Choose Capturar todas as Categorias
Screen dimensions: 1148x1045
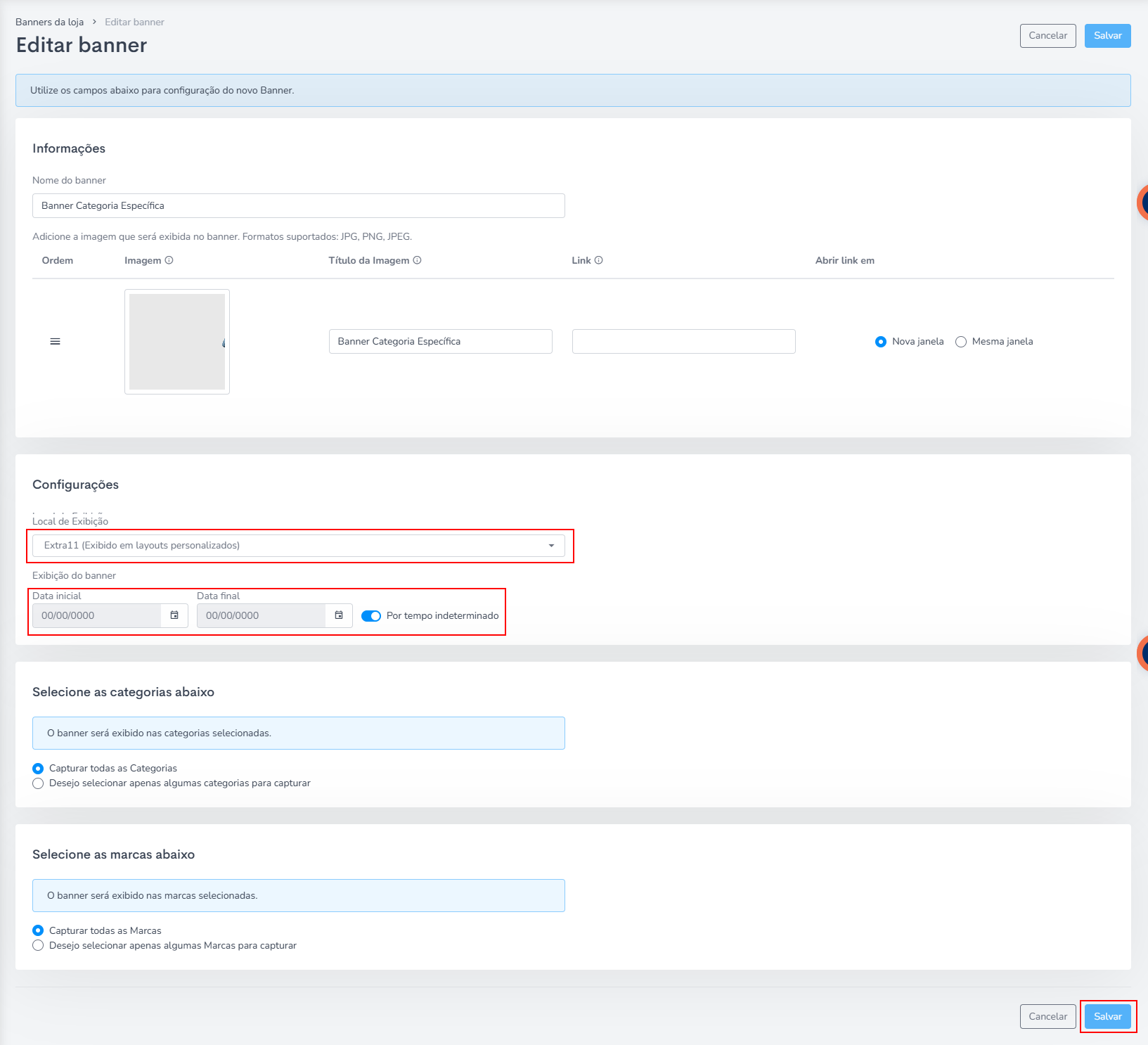coord(38,769)
